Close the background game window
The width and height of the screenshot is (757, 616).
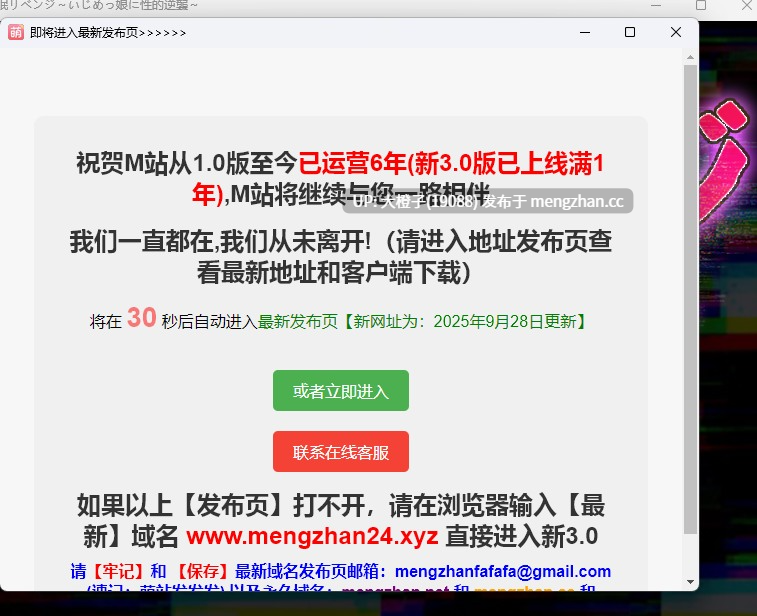point(747,5)
